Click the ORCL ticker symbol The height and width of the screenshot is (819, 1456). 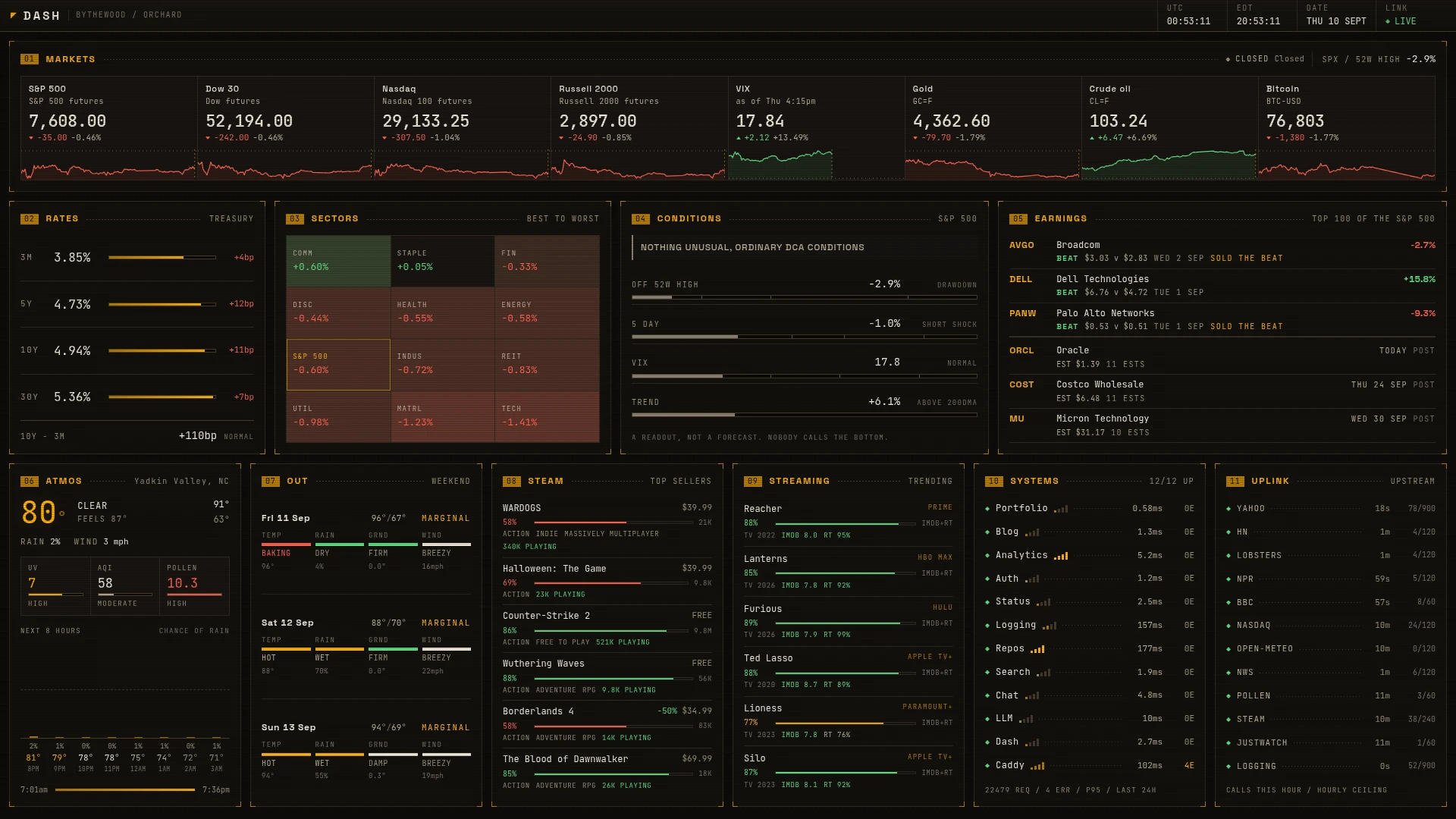pyautogui.click(x=1021, y=351)
